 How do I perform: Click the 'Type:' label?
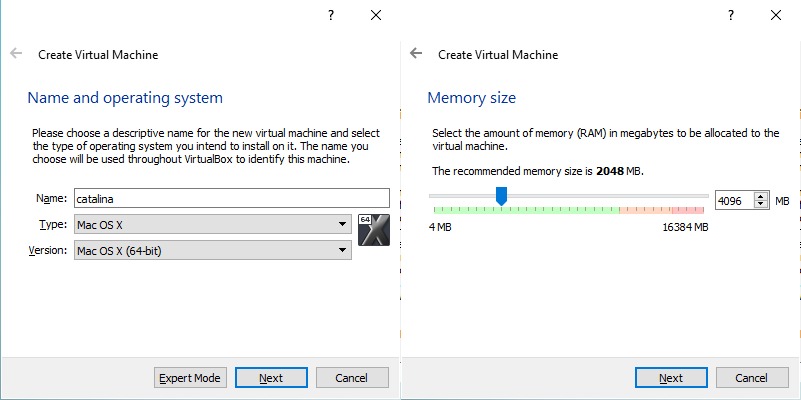tap(53, 224)
